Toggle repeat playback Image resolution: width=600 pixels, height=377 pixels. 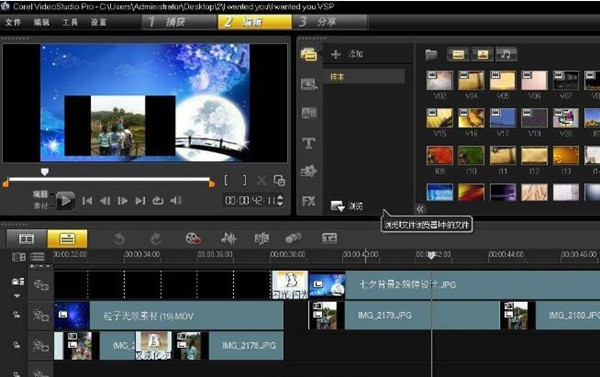(x=158, y=201)
